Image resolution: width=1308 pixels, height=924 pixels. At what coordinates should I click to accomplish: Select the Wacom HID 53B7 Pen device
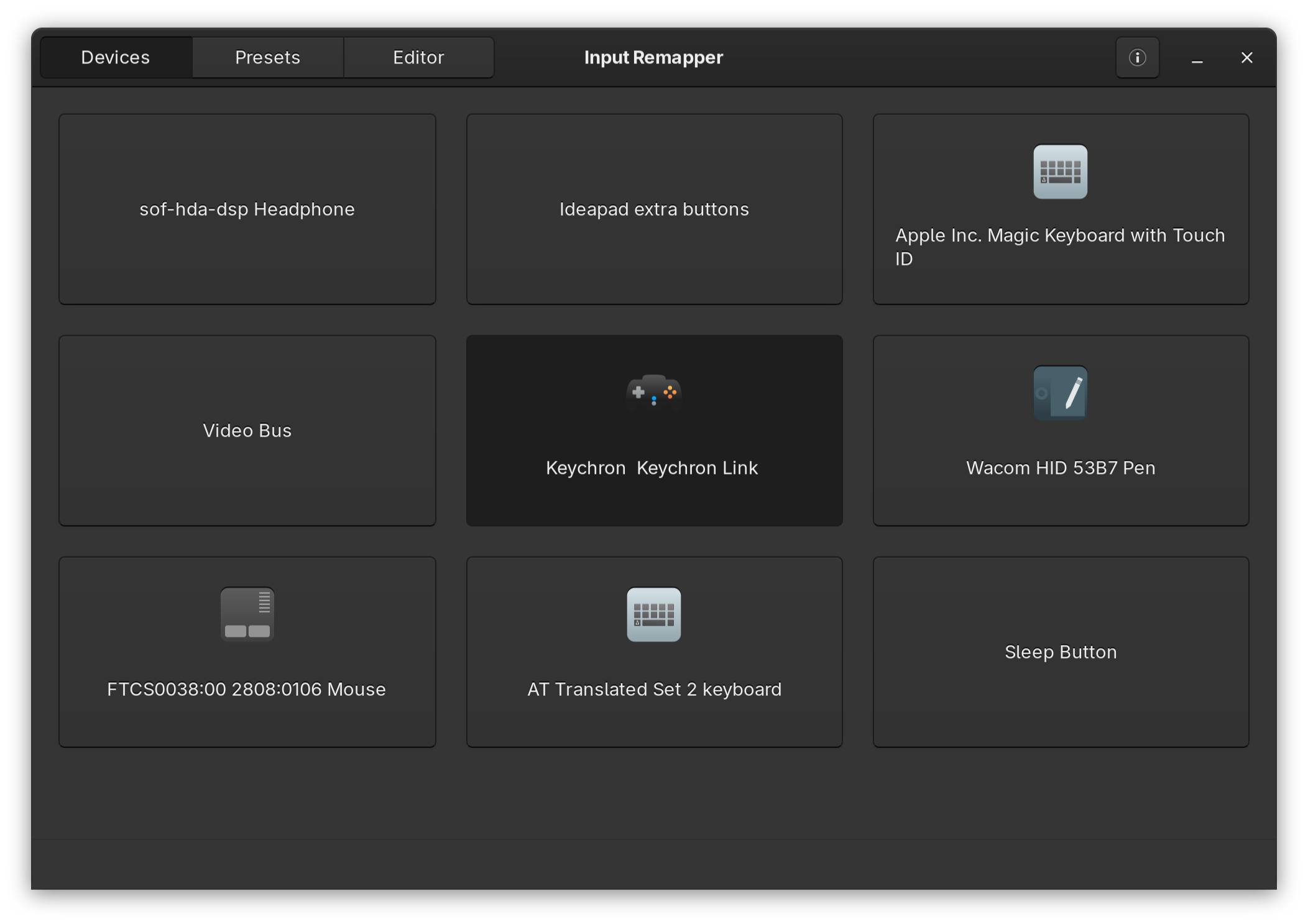[x=1060, y=430]
